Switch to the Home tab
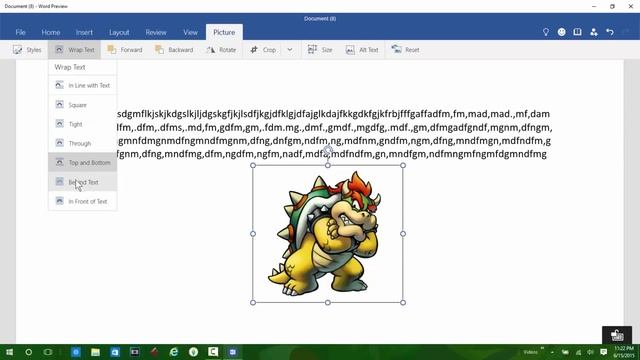Screen dimensions: 640x360 51,32
